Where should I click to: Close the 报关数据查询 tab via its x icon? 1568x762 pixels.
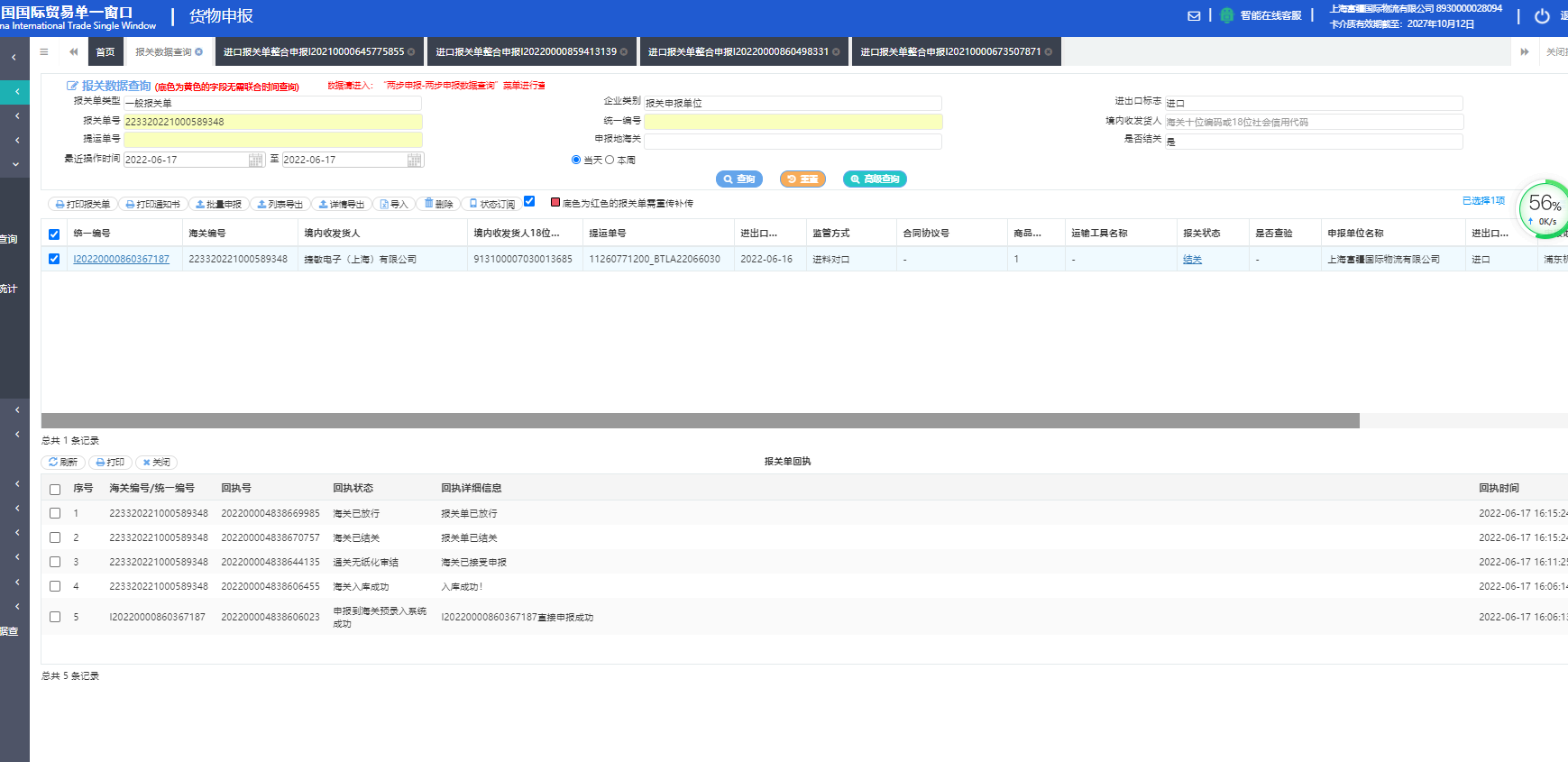click(198, 51)
